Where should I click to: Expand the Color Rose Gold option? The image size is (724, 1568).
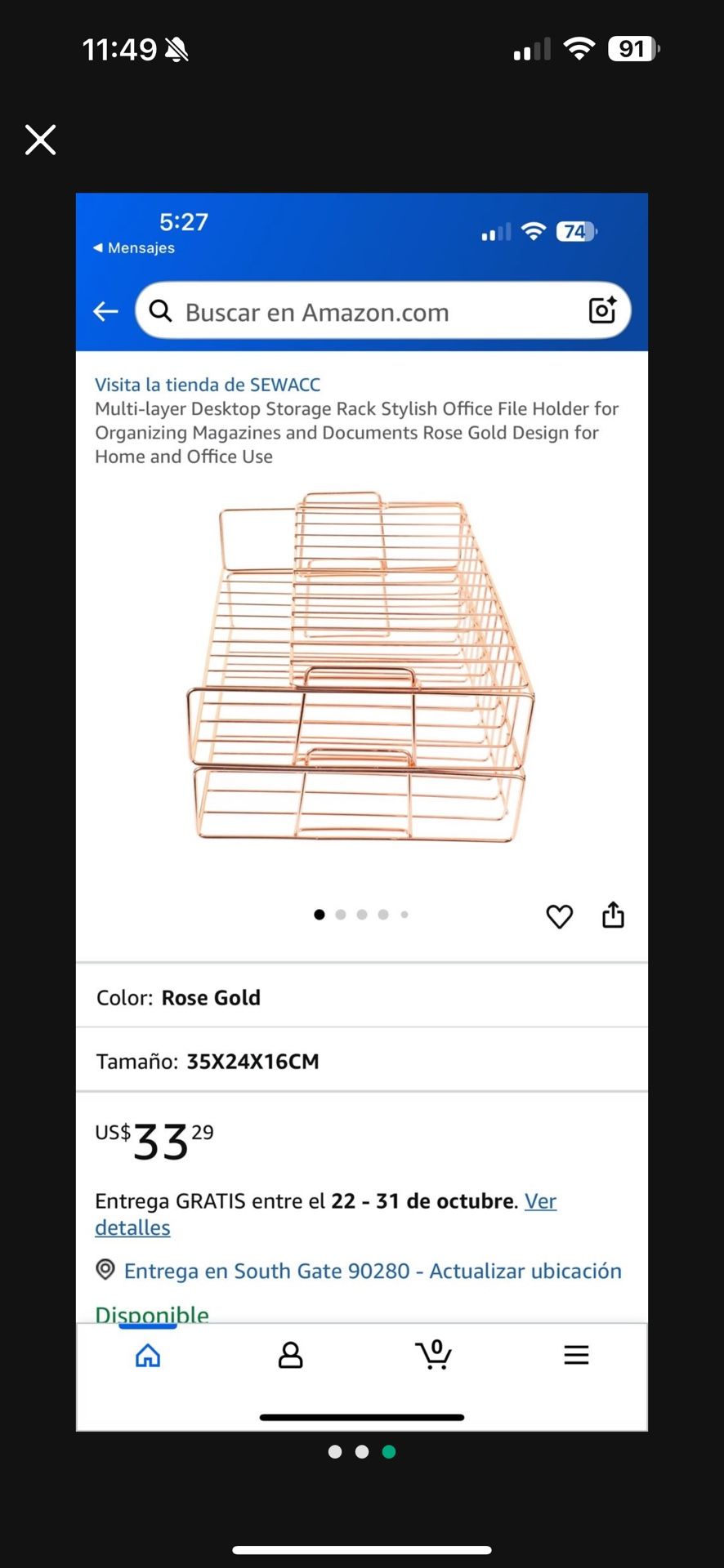361,997
